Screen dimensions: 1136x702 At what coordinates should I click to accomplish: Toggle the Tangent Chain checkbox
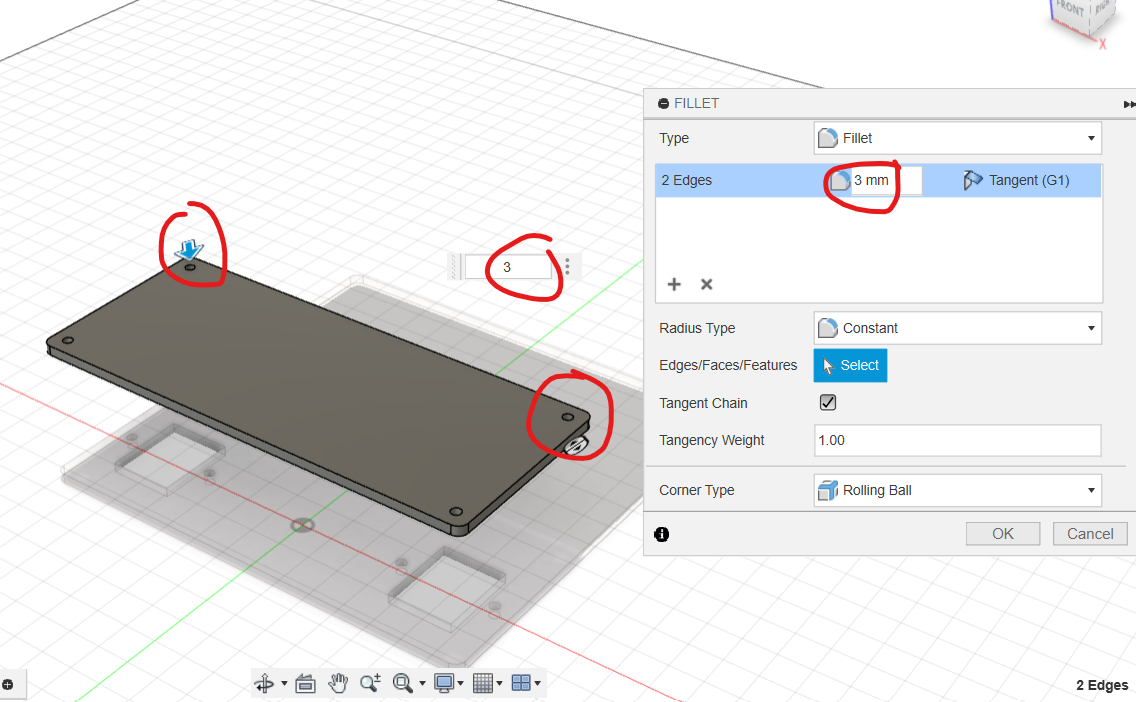click(x=828, y=403)
